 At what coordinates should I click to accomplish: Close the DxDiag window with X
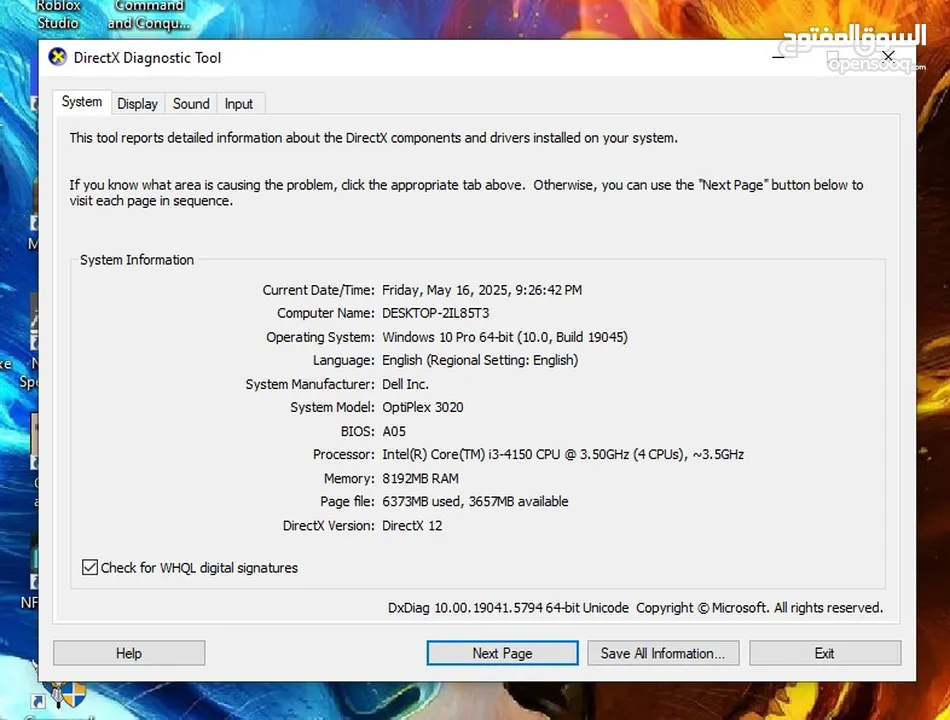tap(888, 56)
